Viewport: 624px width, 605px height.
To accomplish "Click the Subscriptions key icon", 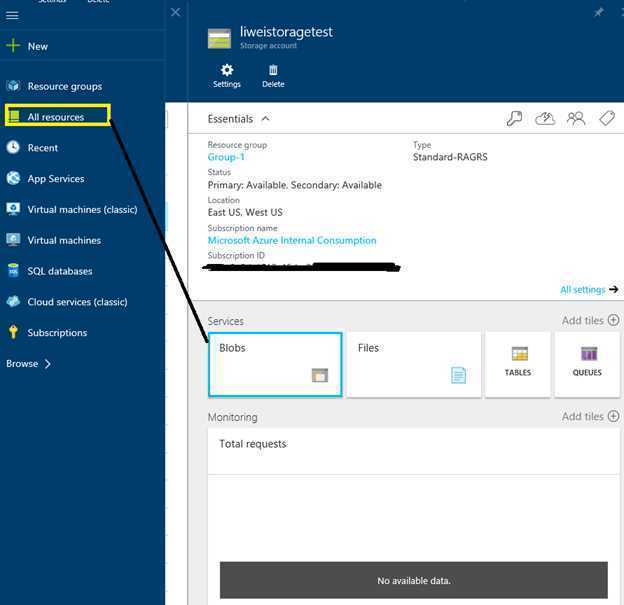I will 13,332.
